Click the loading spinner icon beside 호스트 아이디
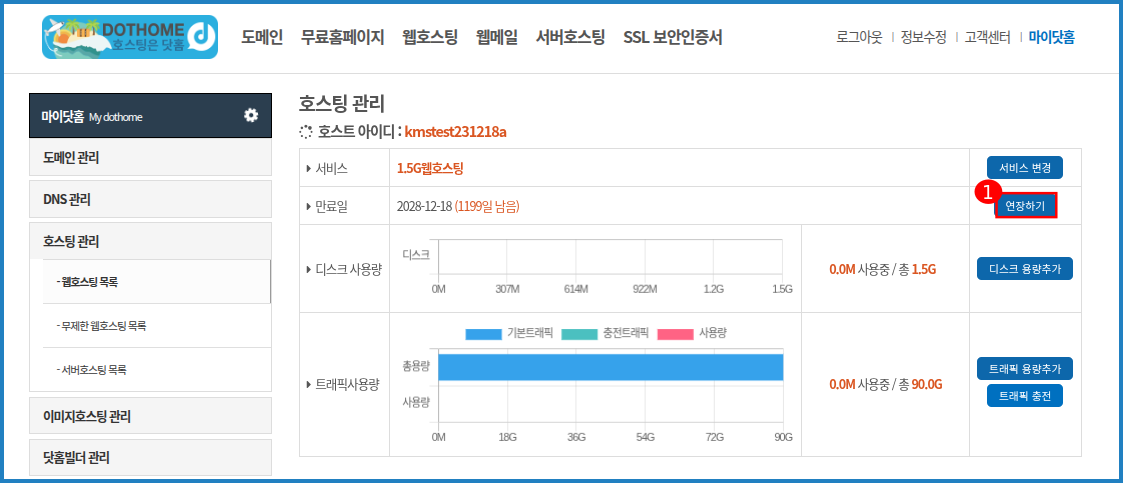The width and height of the screenshot is (1123, 483). (x=307, y=132)
